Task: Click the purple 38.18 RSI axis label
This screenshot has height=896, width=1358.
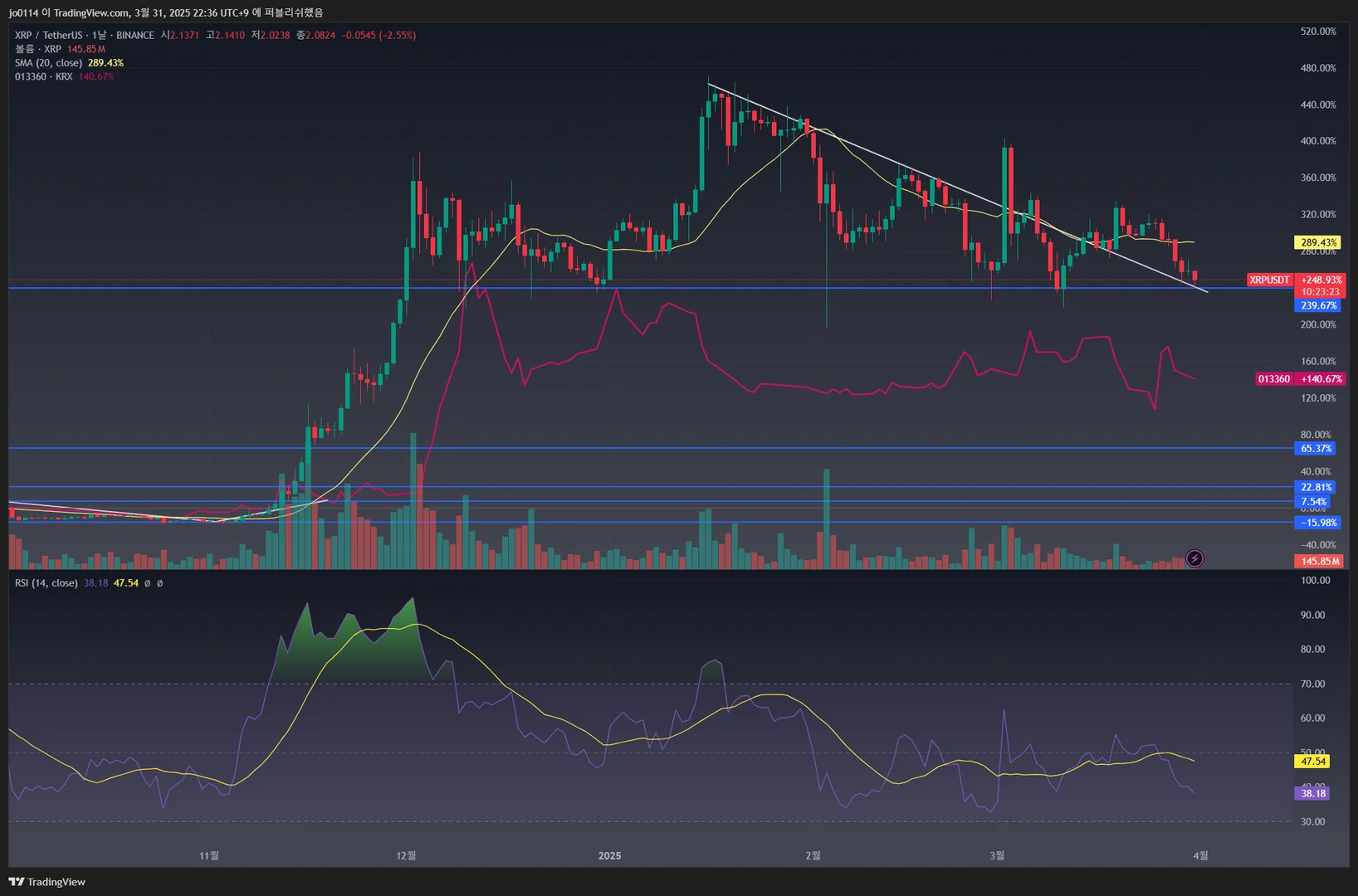Action: [x=1313, y=794]
